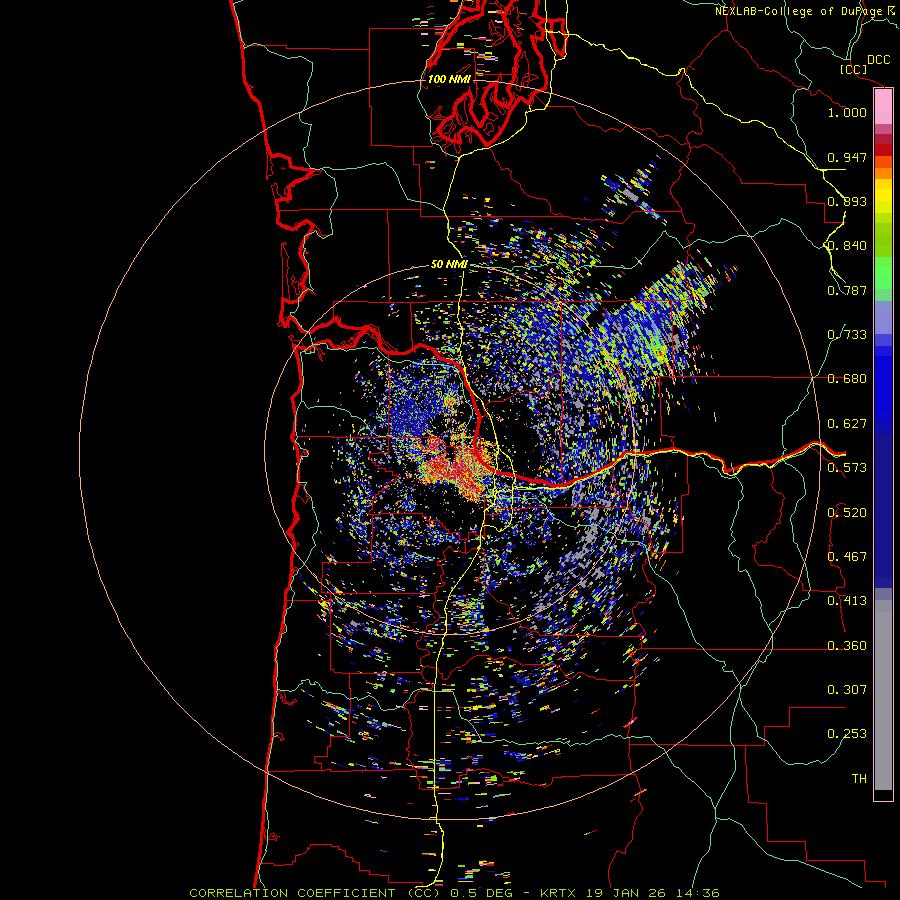The image size is (900, 900).
Task: Click the Correlation Coefficient caption at bottom
Action: 454,893
